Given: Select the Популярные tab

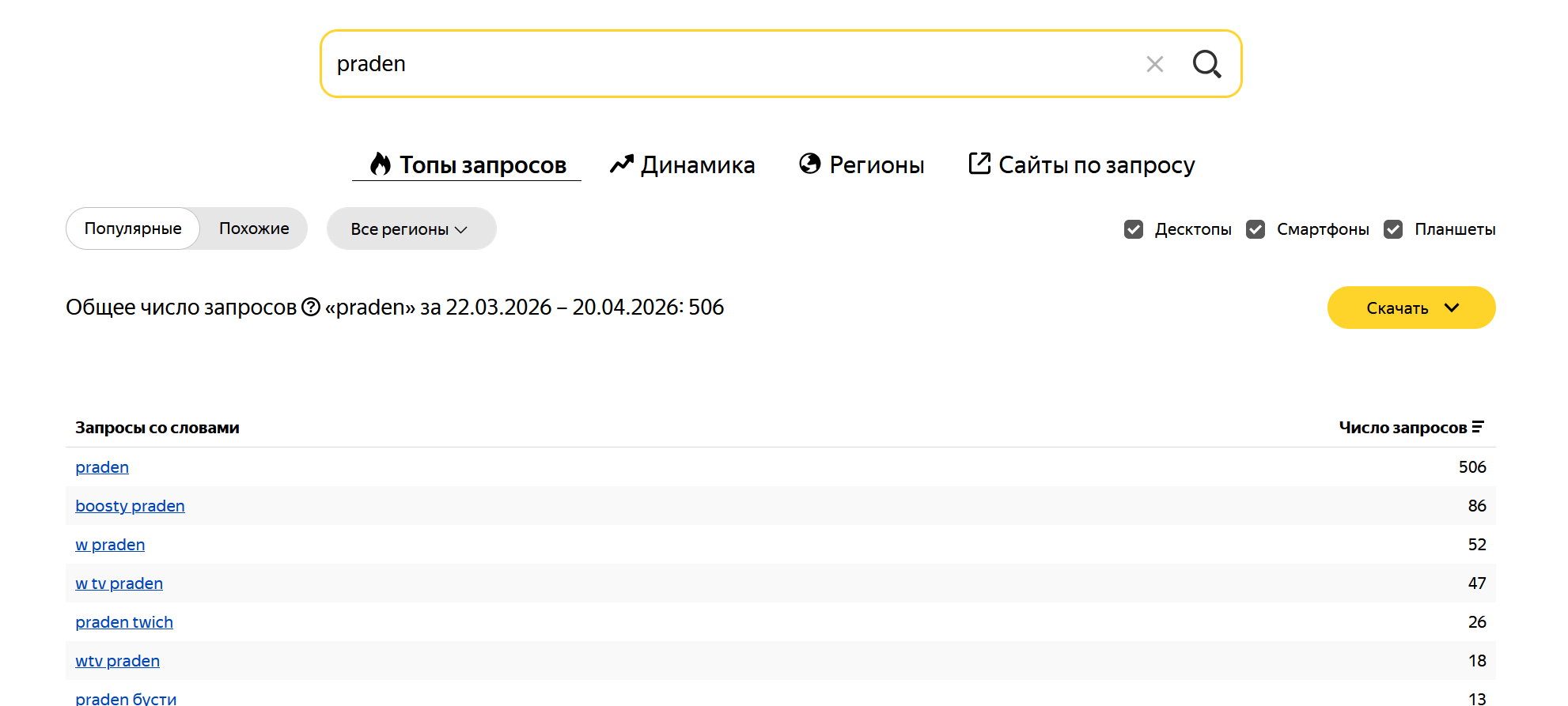Looking at the screenshot, I should coord(133,228).
